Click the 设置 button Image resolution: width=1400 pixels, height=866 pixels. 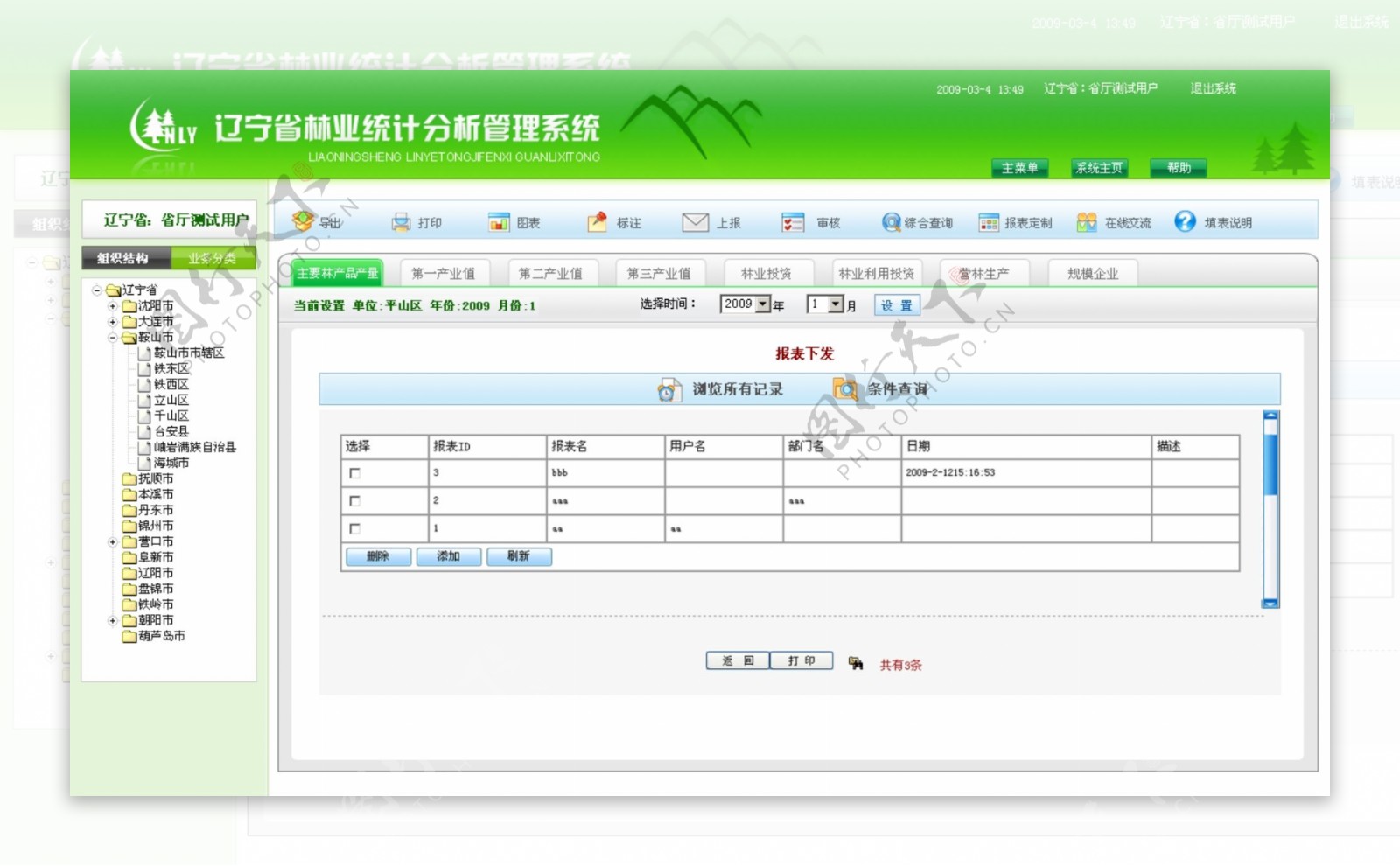897,305
